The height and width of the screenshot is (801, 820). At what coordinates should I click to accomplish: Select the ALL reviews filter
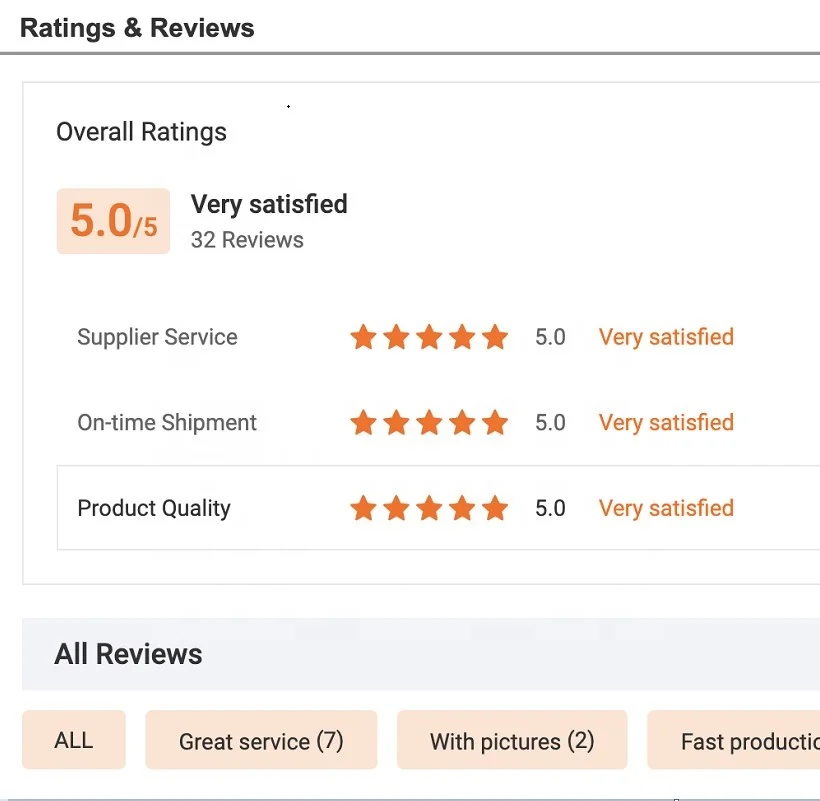(74, 740)
